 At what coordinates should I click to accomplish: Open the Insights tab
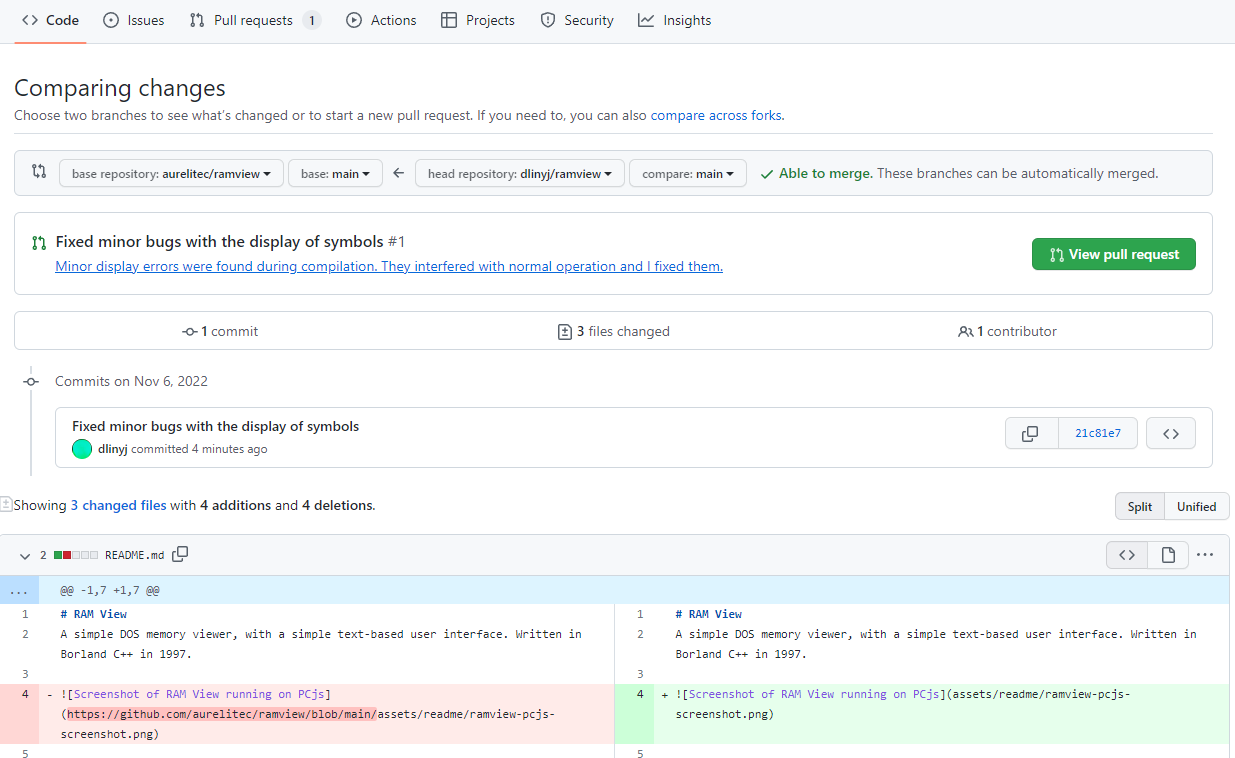pyautogui.click(x=675, y=20)
